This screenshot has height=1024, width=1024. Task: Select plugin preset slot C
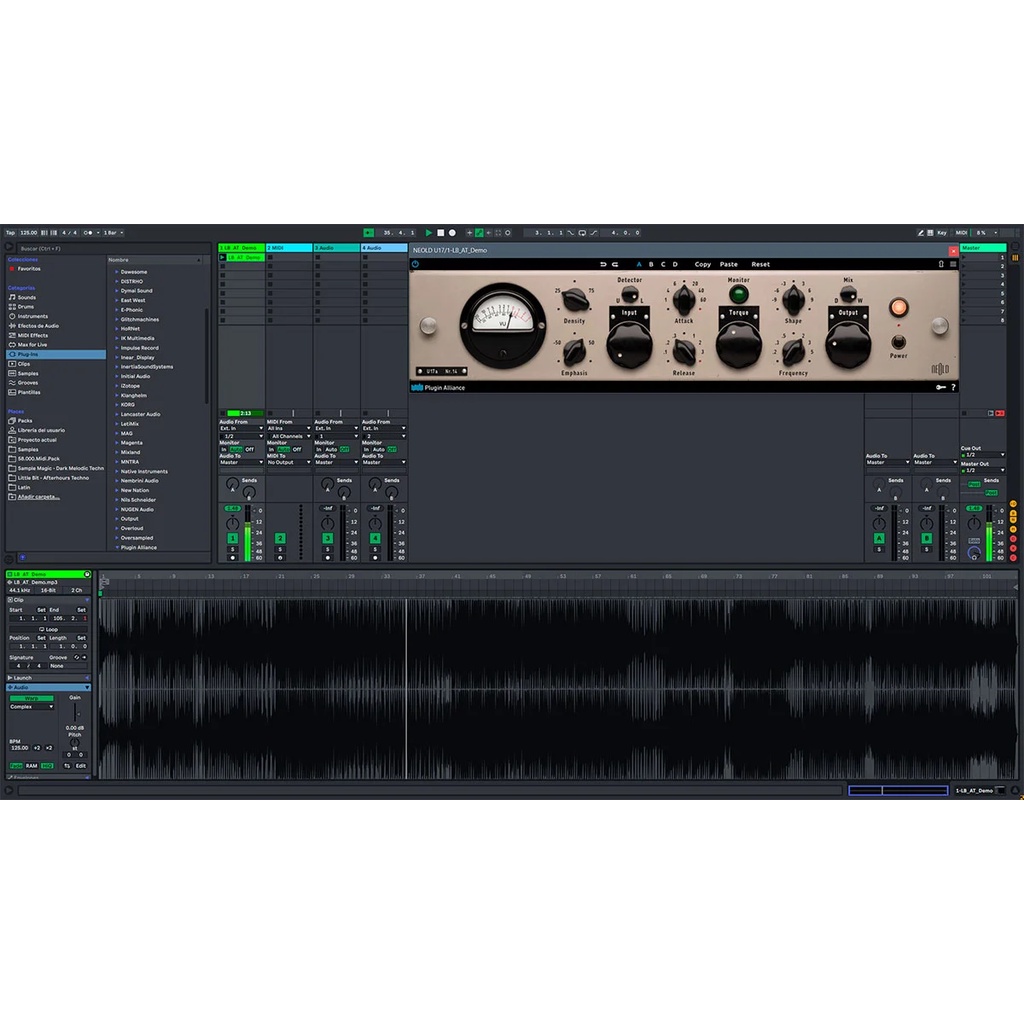663,264
